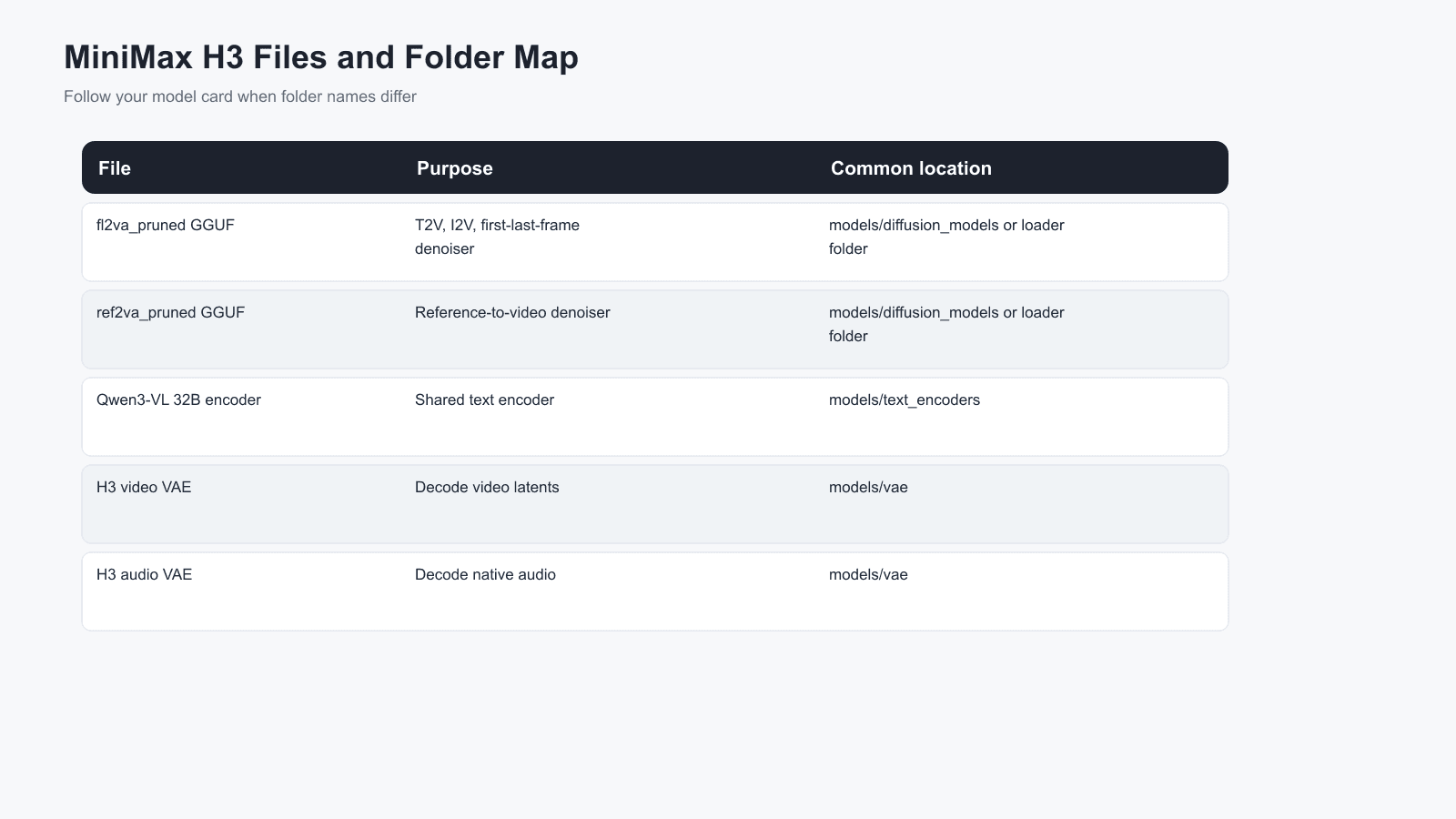Select the 'Purpose' column header

pos(455,168)
